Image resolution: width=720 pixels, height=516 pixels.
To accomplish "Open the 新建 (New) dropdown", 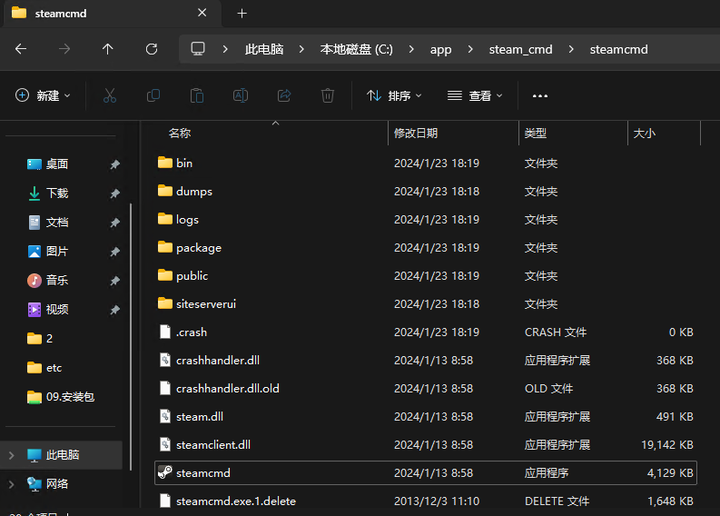I will (43, 96).
